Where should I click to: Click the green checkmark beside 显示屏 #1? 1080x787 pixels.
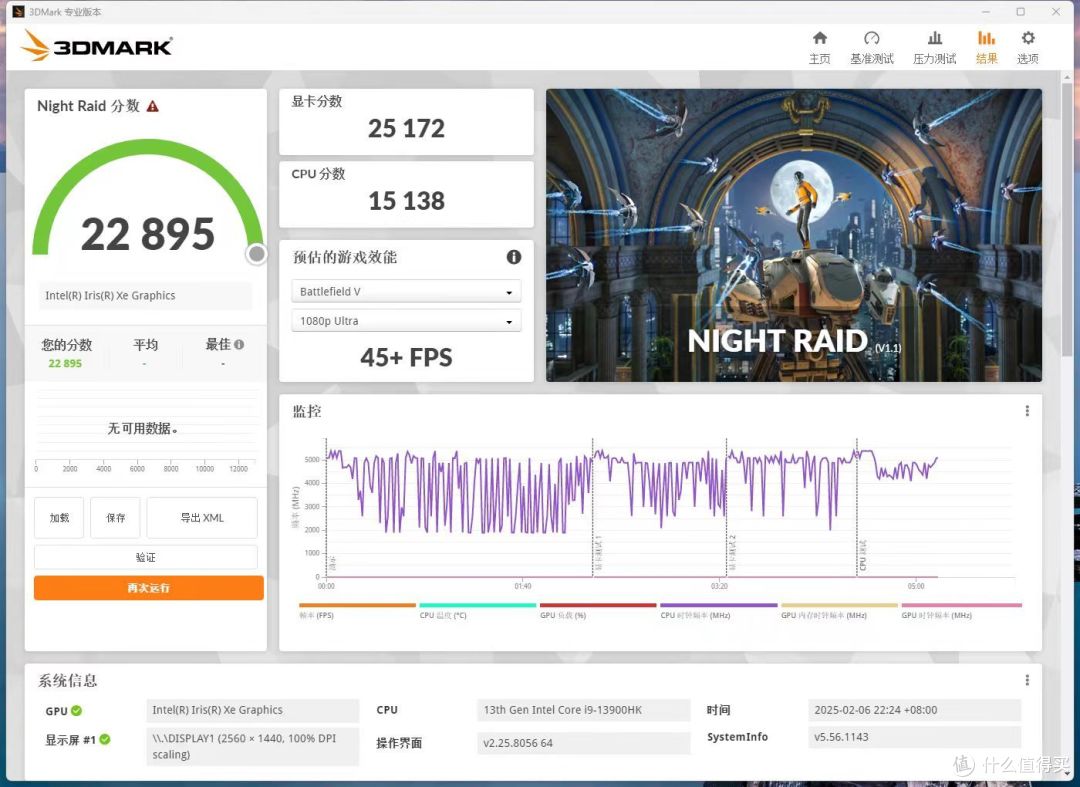(105, 739)
